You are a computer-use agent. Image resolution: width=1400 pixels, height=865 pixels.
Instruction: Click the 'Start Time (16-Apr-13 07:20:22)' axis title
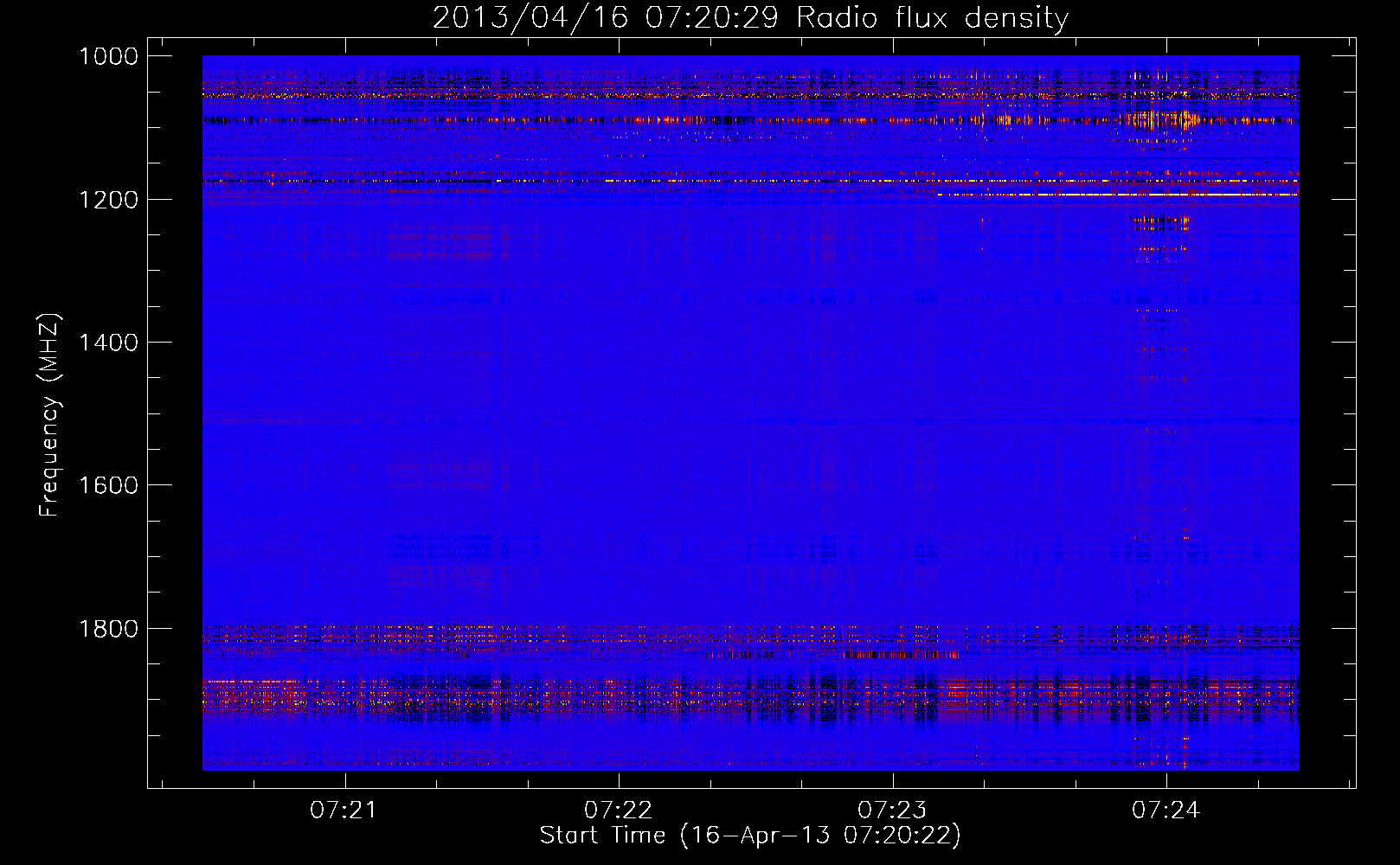(x=750, y=836)
